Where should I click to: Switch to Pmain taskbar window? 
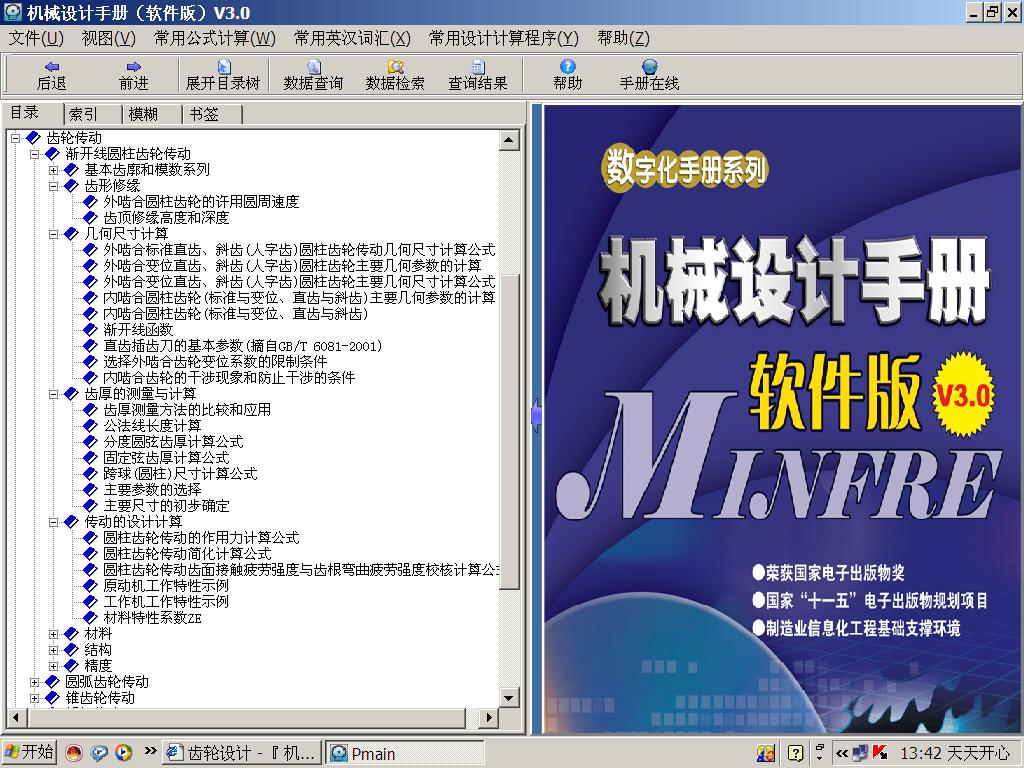[x=404, y=753]
